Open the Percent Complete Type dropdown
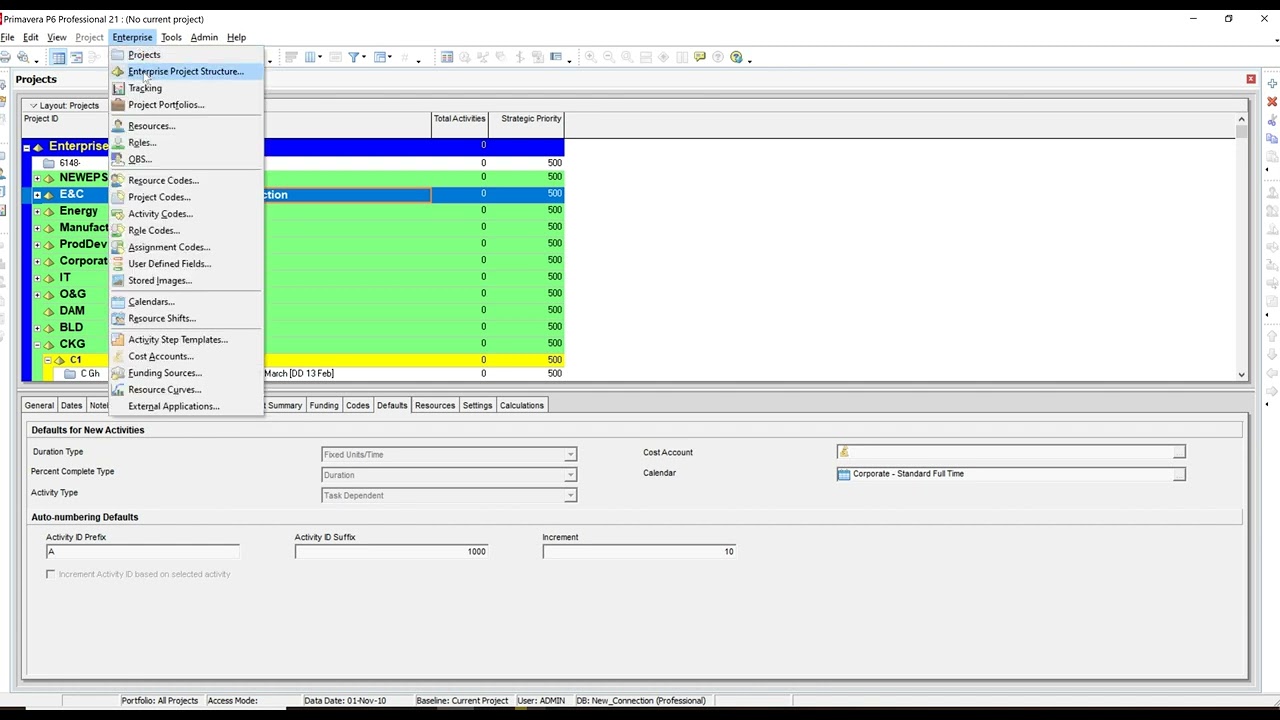The height and width of the screenshot is (720, 1280). pos(570,475)
